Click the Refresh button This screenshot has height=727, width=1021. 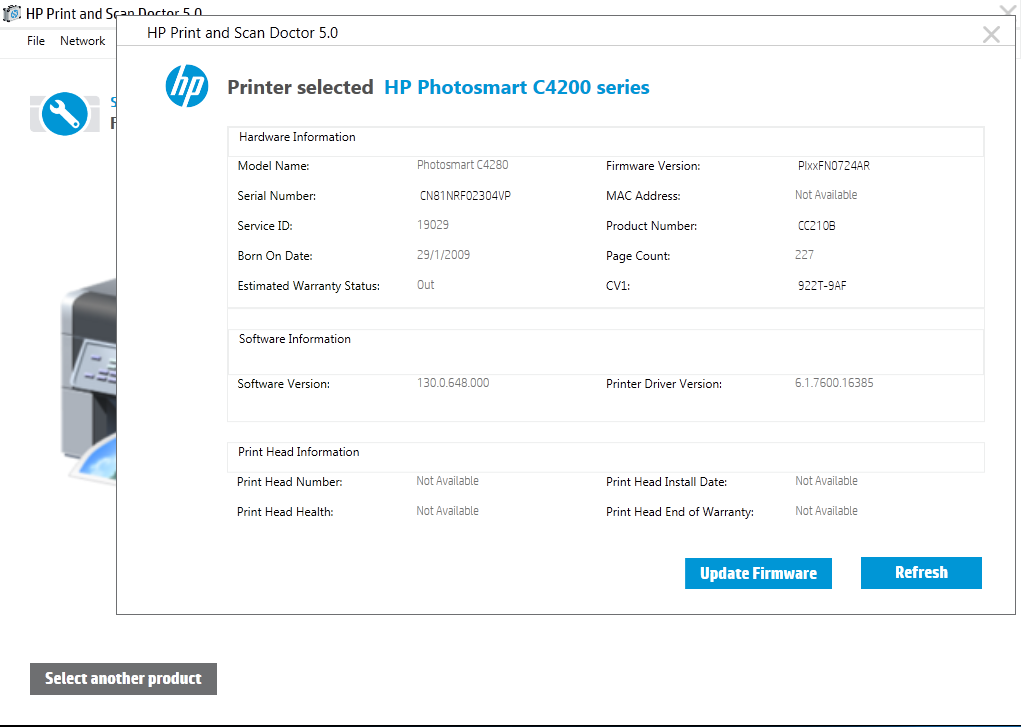(x=920, y=572)
